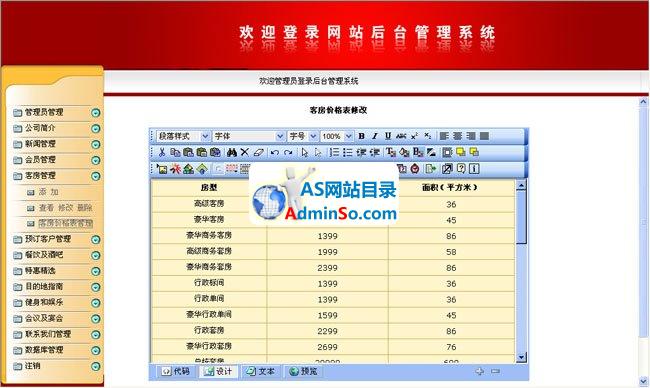The image size is (650, 388).
Task: Insert a bulleted list
Action: click(x=347, y=152)
